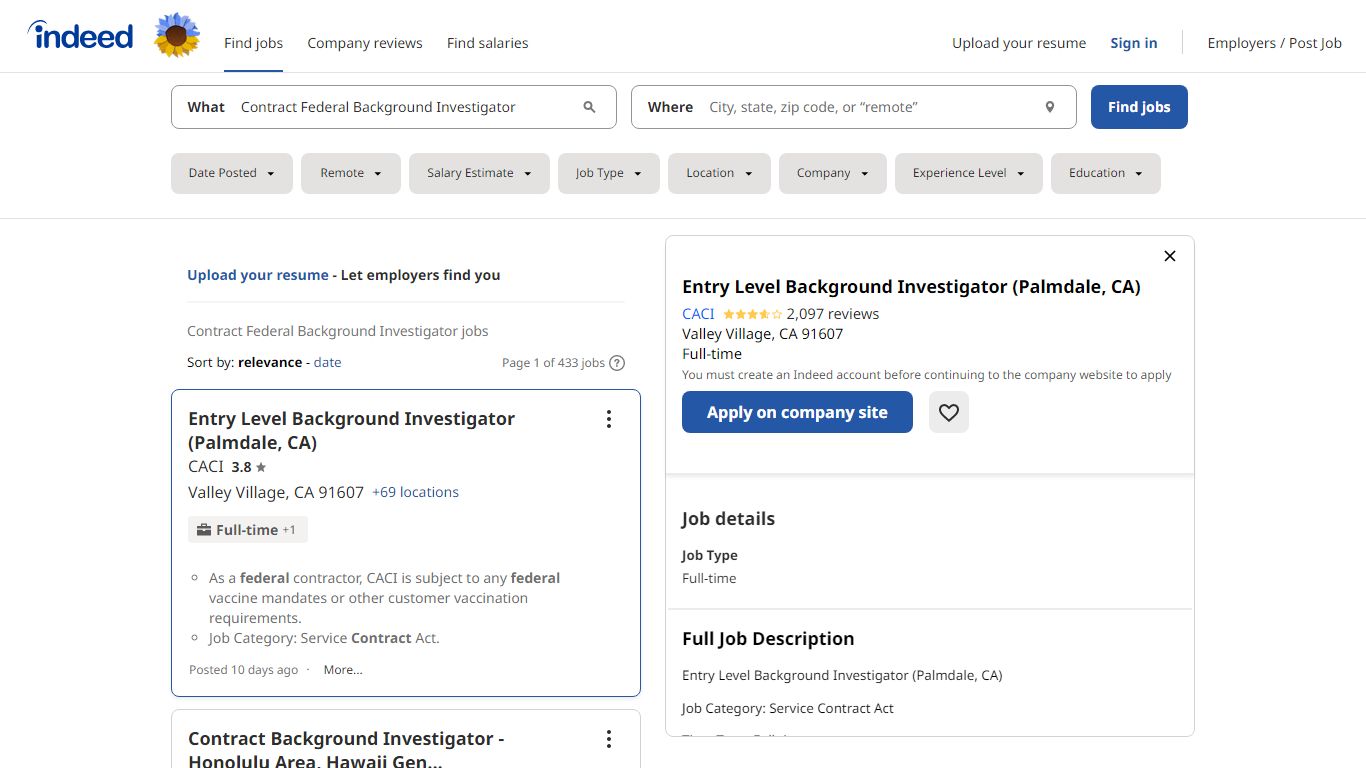This screenshot has height=768, width=1366.
Task: Click the briefcase Full-time tag
Action: click(247, 530)
